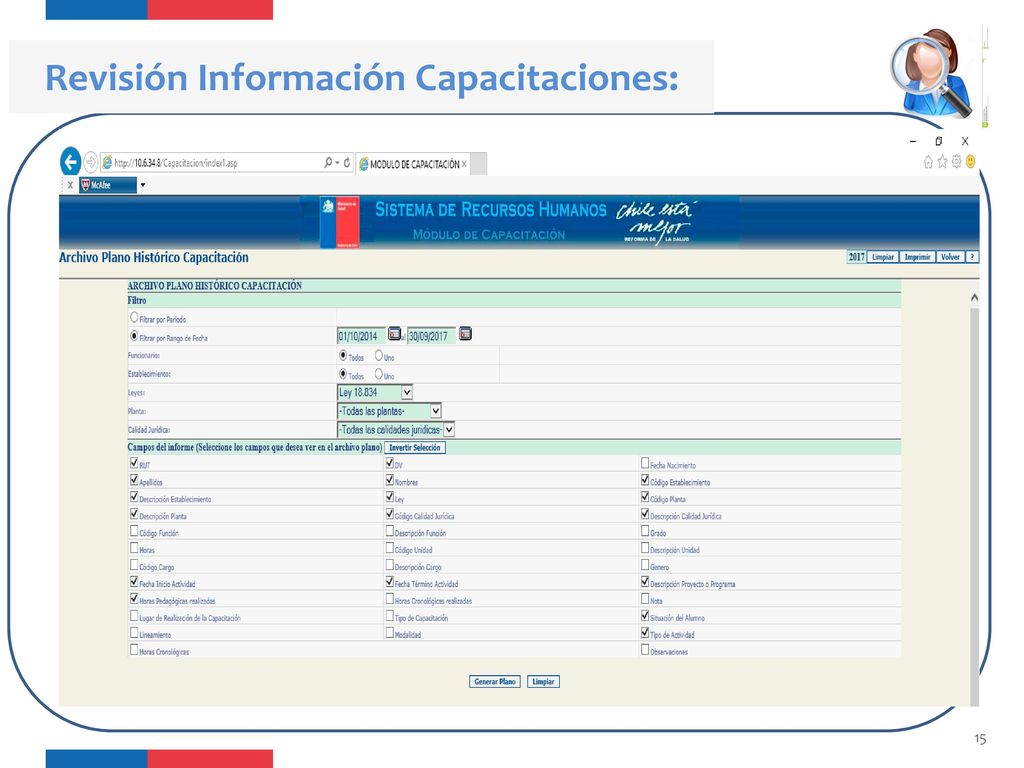The width and height of the screenshot is (1024, 768).
Task: Click the Chile government logo in banner
Action: (340, 223)
